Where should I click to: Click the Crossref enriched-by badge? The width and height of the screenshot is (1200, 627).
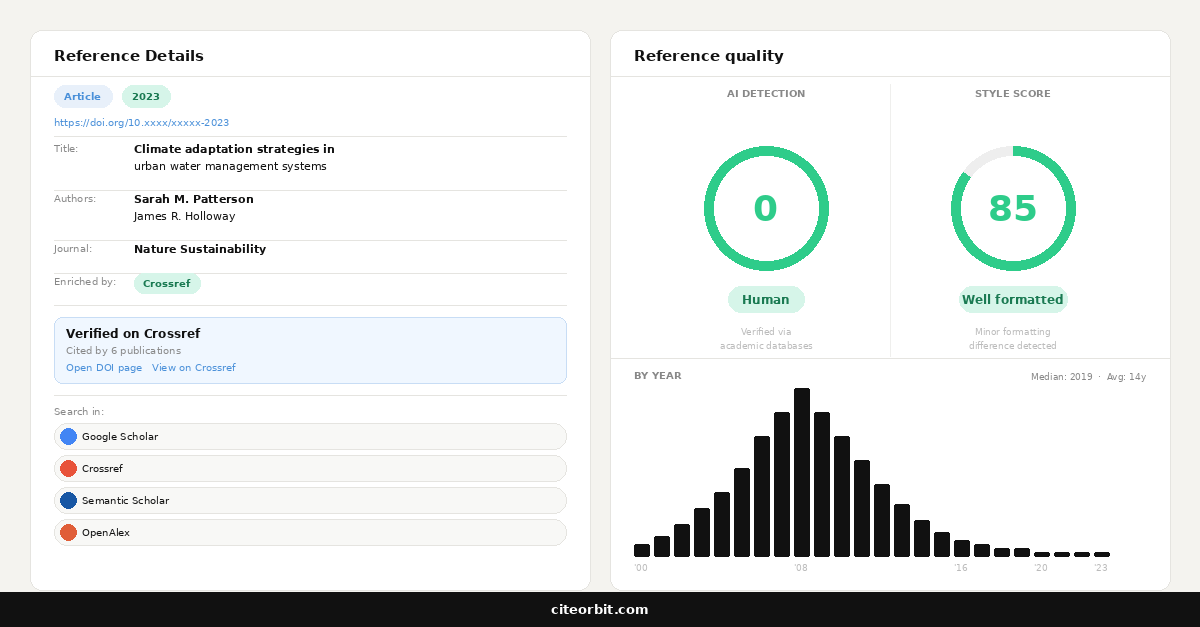(167, 284)
